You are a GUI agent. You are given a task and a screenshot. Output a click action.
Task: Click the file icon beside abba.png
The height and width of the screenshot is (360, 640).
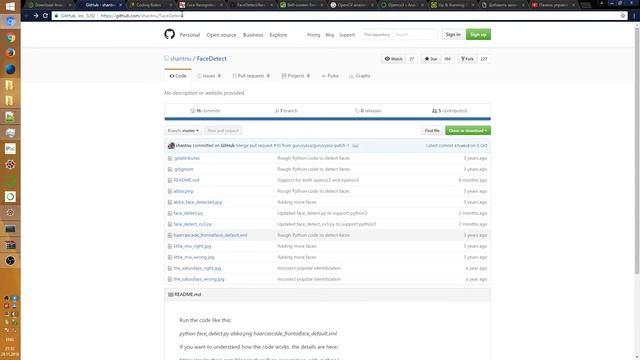tap(170, 191)
